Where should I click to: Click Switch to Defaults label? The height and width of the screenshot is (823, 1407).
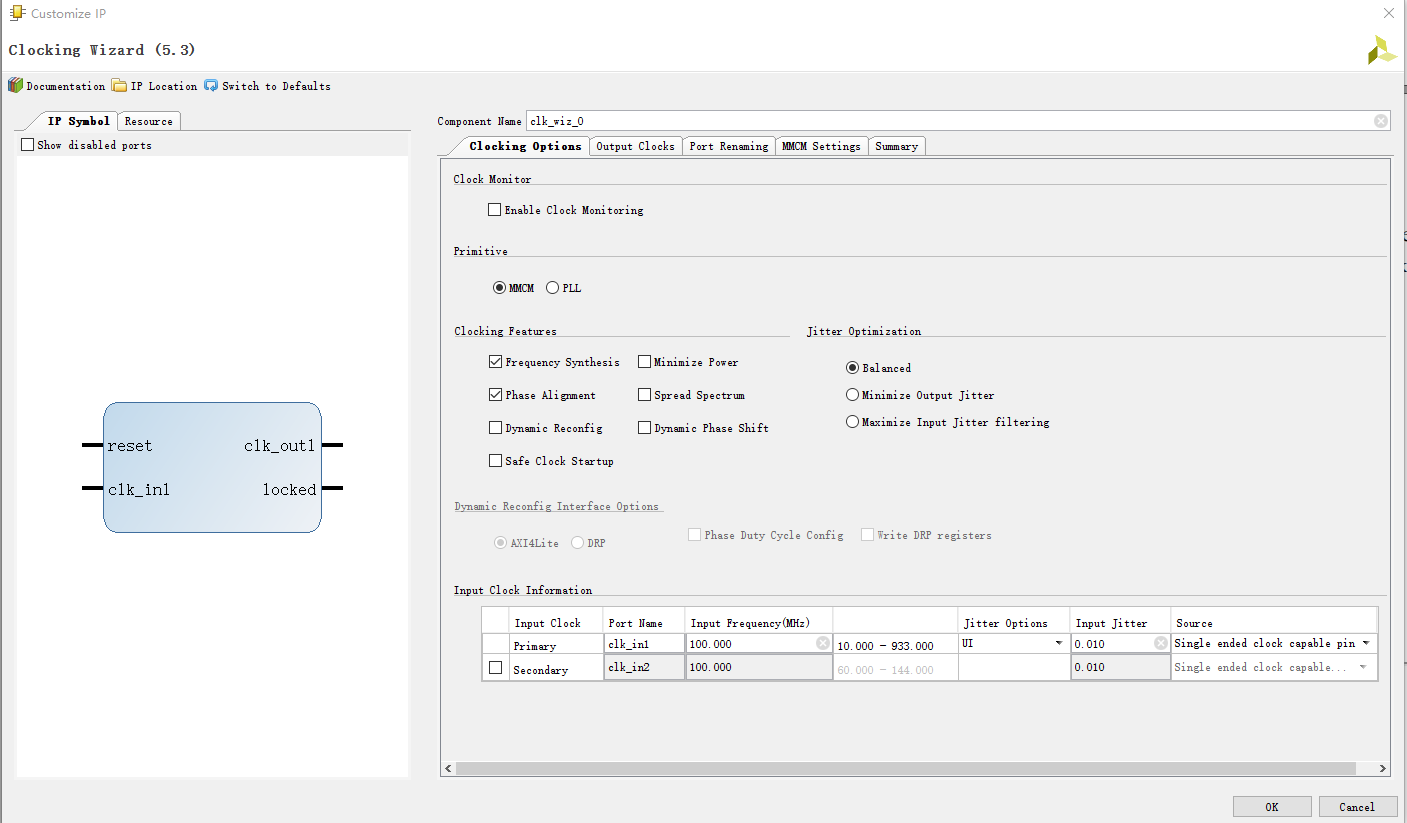(x=276, y=86)
